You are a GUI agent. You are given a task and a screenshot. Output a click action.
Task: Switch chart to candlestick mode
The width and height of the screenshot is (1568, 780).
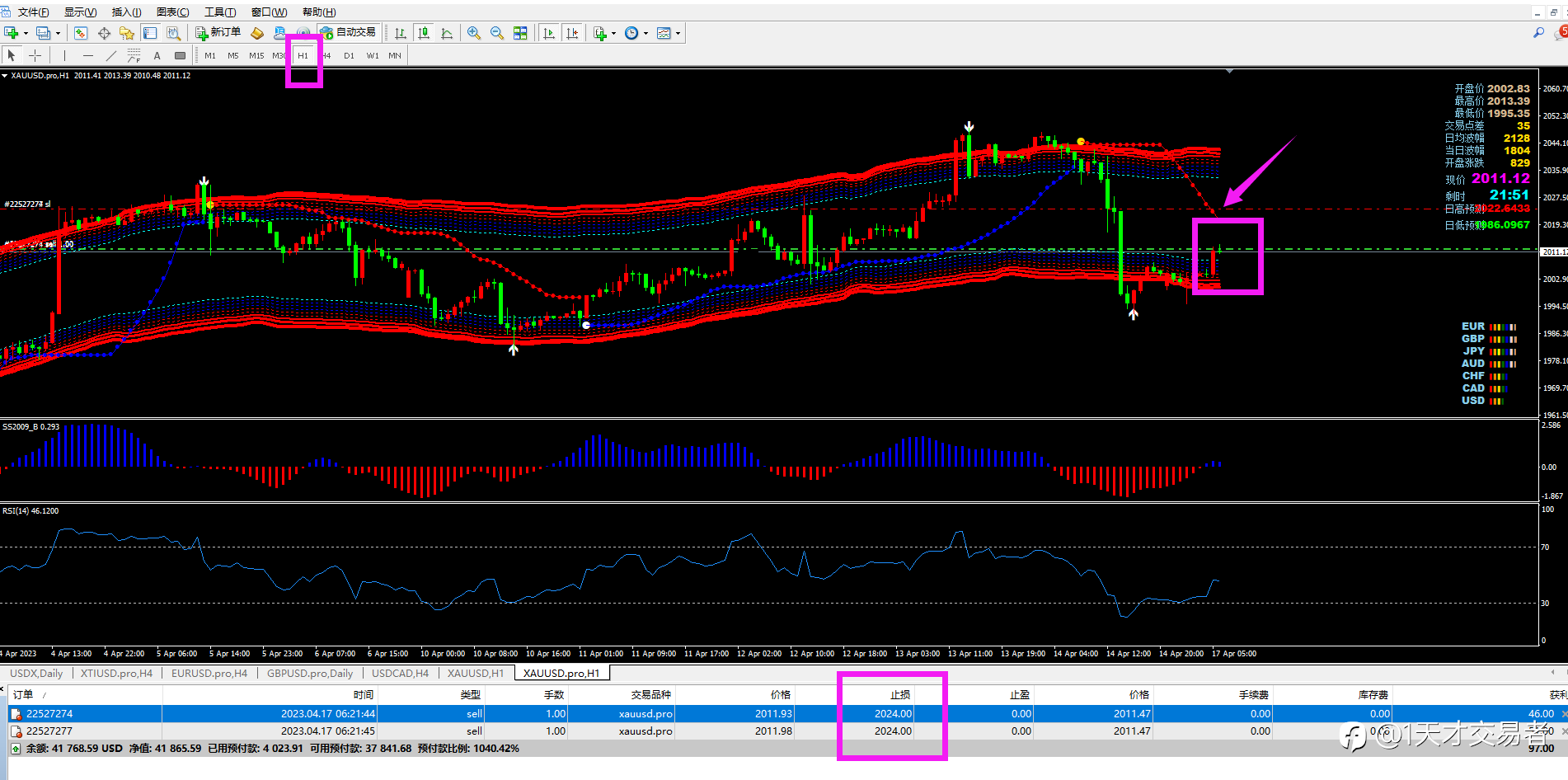[x=424, y=33]
